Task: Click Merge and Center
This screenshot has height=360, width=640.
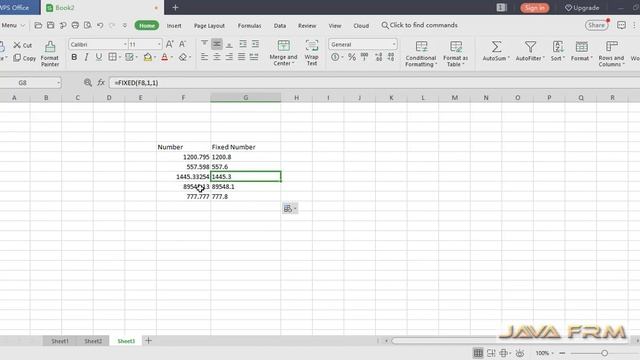Action: tap(283, 53)
